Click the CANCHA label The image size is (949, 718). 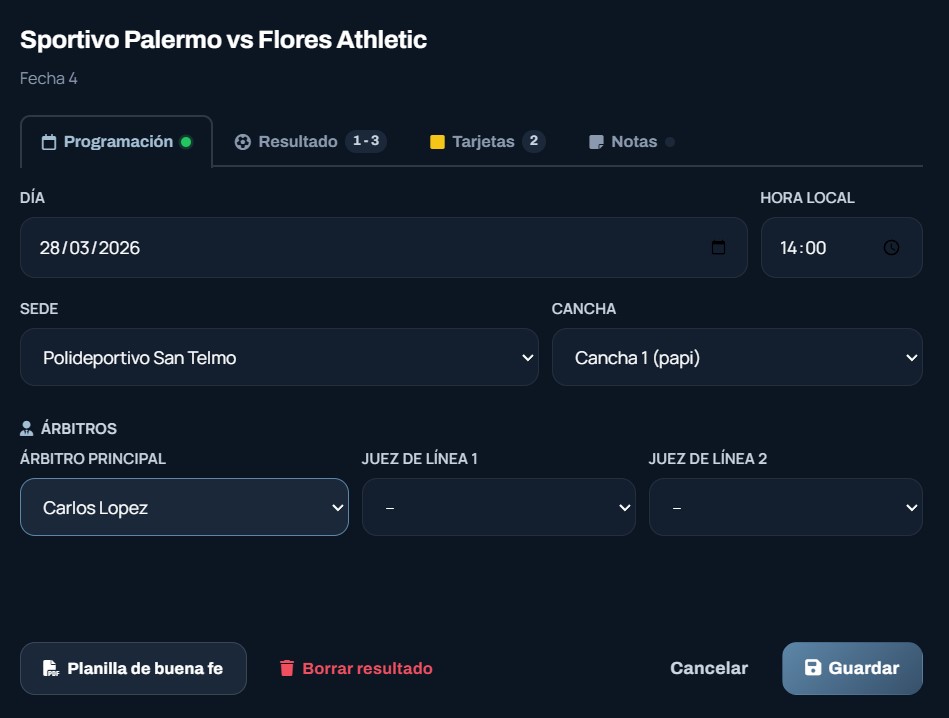coord(583,309)
